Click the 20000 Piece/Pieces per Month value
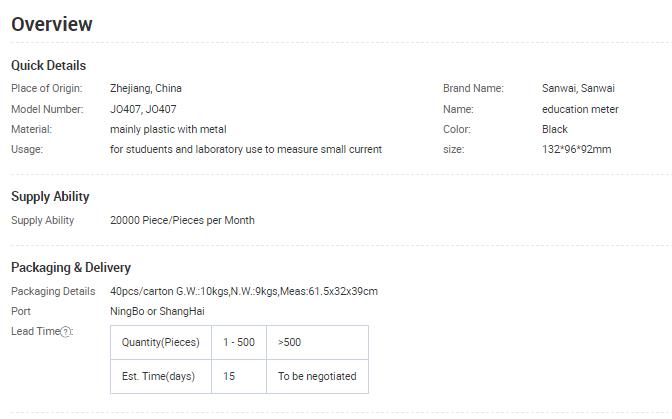This screenshot has height=419, width=672. pos(182,220)
